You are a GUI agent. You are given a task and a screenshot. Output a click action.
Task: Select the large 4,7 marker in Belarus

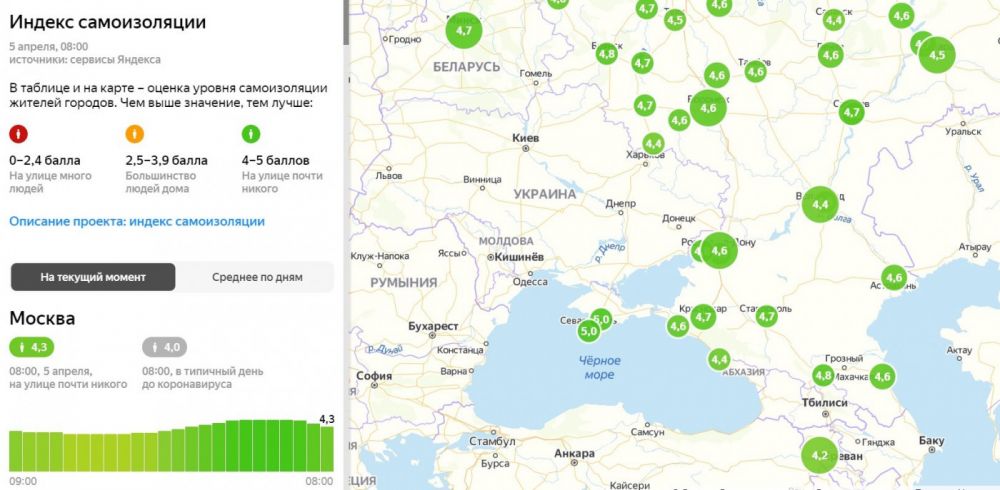[464, 31]
